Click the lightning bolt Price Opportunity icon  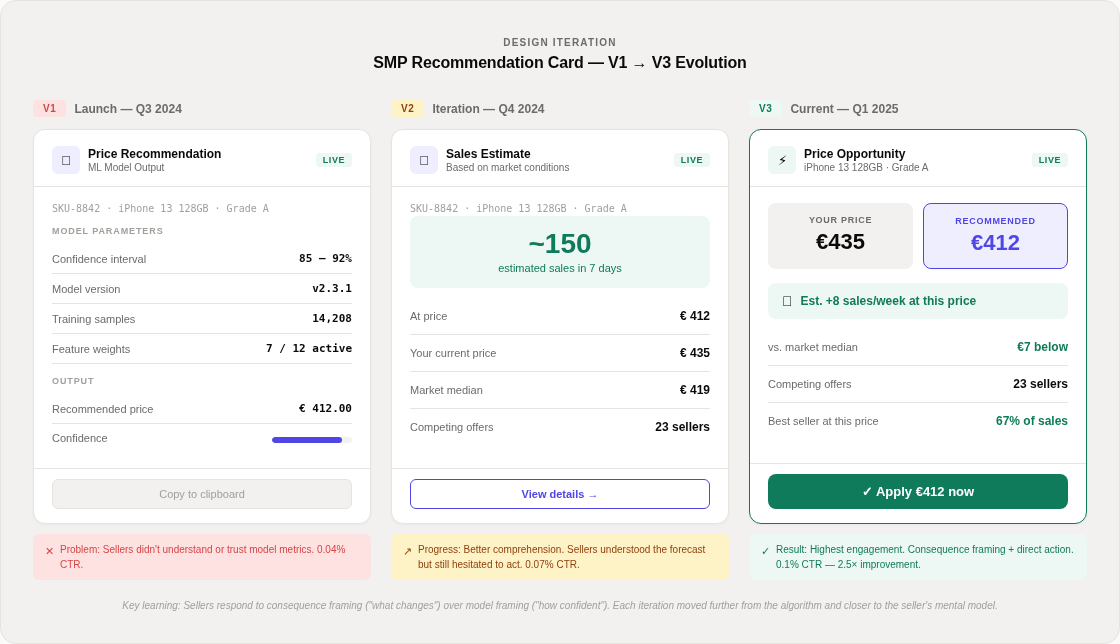[x=782, y=160]
